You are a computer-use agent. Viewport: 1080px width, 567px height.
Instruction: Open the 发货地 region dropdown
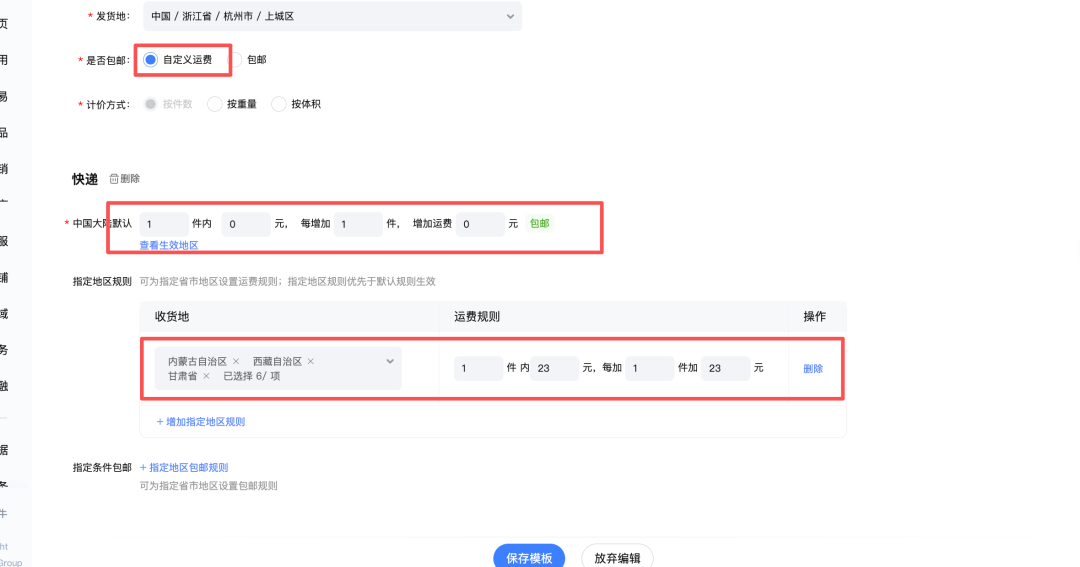click(332, 16)
